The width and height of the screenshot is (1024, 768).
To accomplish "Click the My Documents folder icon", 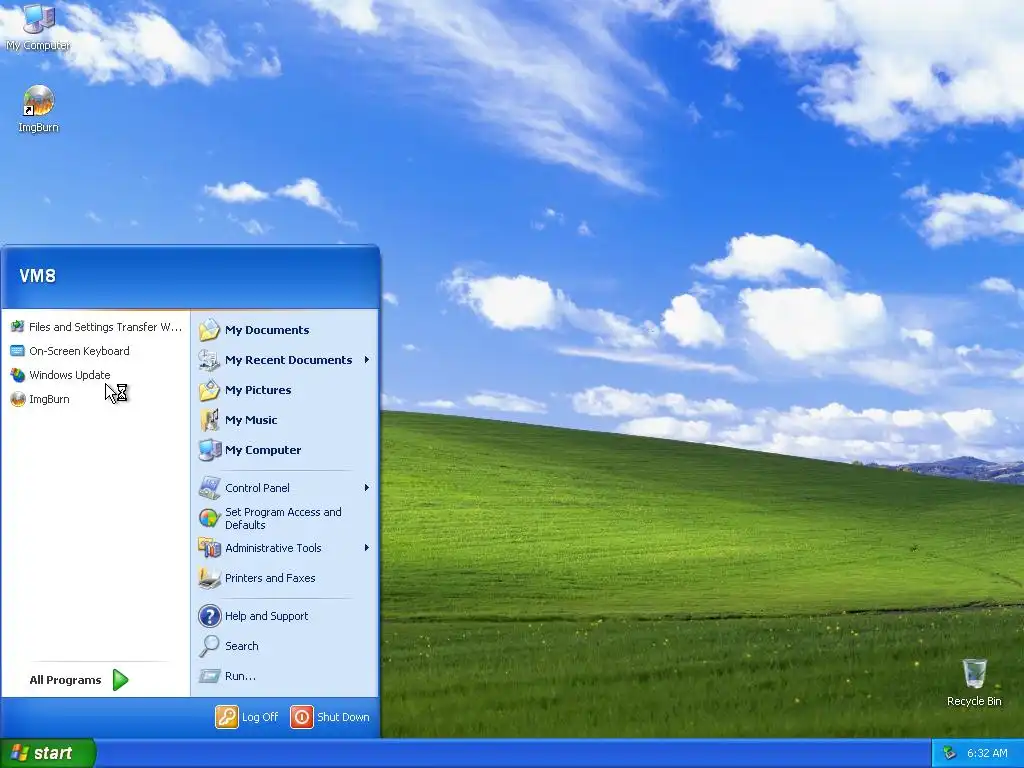I will click(210, 330).
